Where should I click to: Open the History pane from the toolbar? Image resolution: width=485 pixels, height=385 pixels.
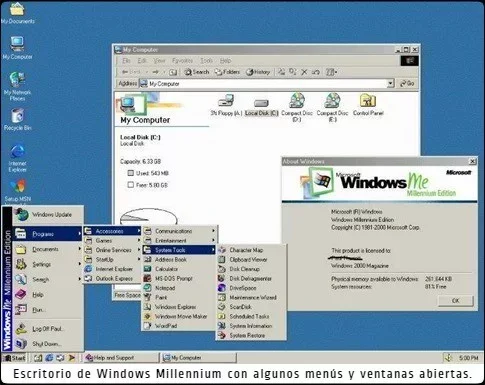258,72
